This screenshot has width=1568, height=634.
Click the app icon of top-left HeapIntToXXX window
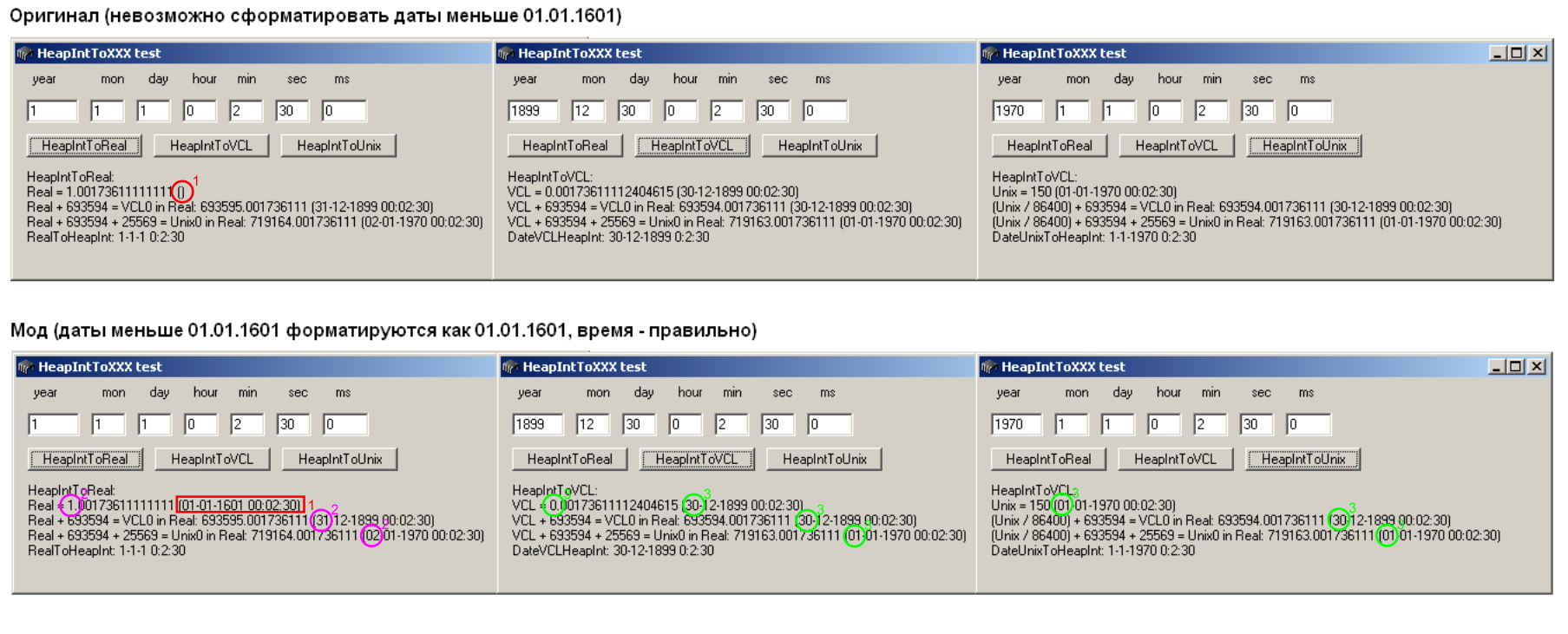pos(24,54)
